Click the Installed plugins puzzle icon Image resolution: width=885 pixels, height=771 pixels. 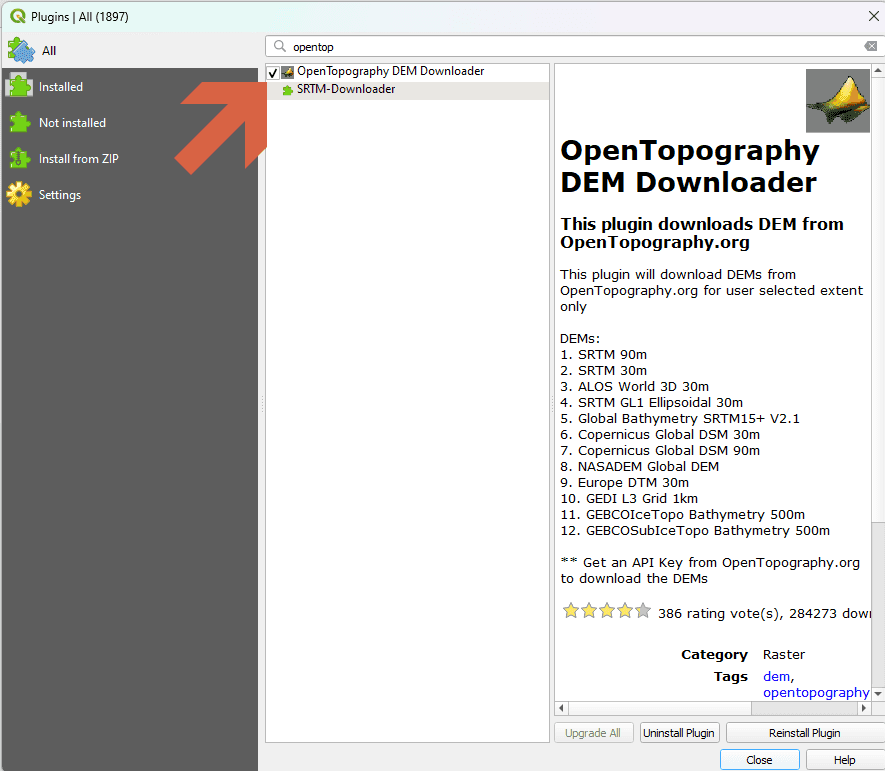pos(20,86)
